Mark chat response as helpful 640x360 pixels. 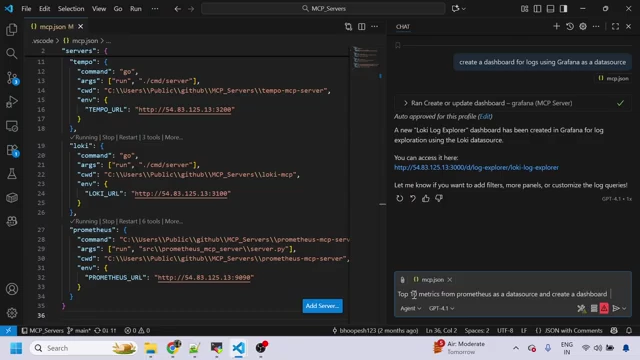(x=426, y=198)
